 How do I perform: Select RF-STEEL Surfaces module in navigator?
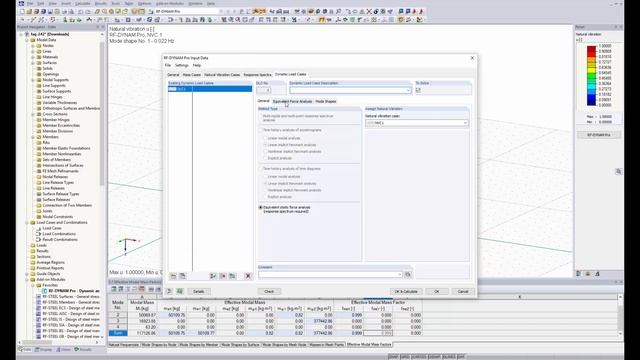(71, 297)
